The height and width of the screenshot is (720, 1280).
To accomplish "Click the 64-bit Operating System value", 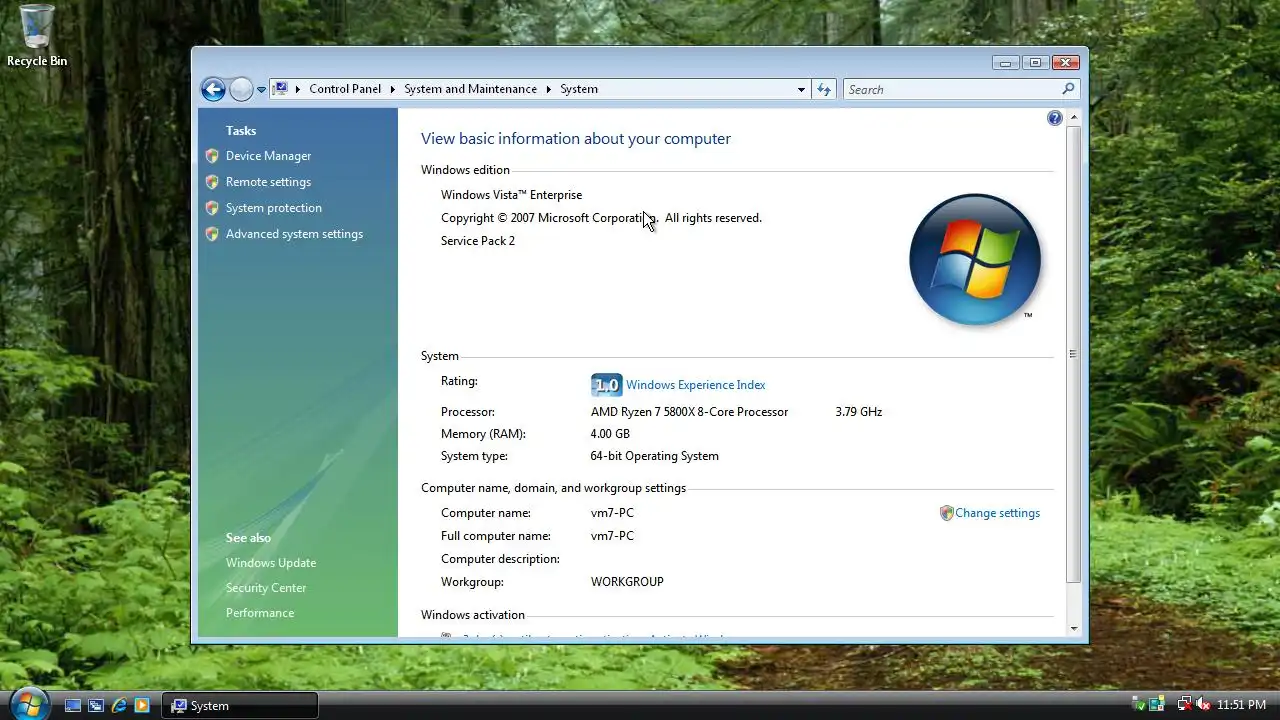I will point(654,456).
